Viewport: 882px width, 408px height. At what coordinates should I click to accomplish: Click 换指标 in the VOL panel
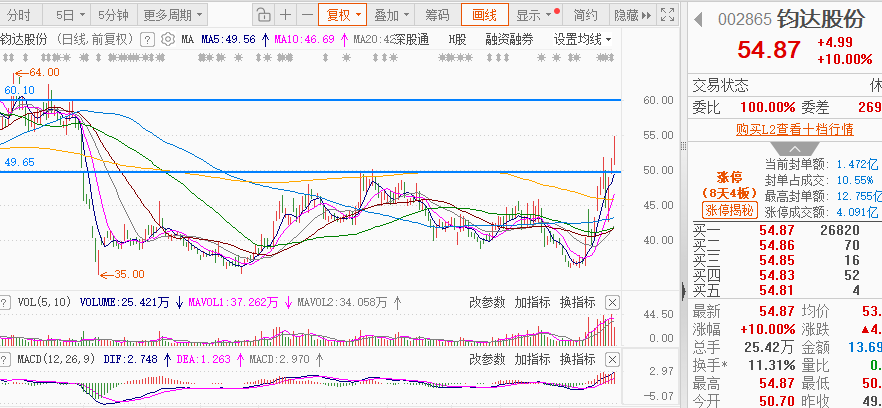(577, 303)
